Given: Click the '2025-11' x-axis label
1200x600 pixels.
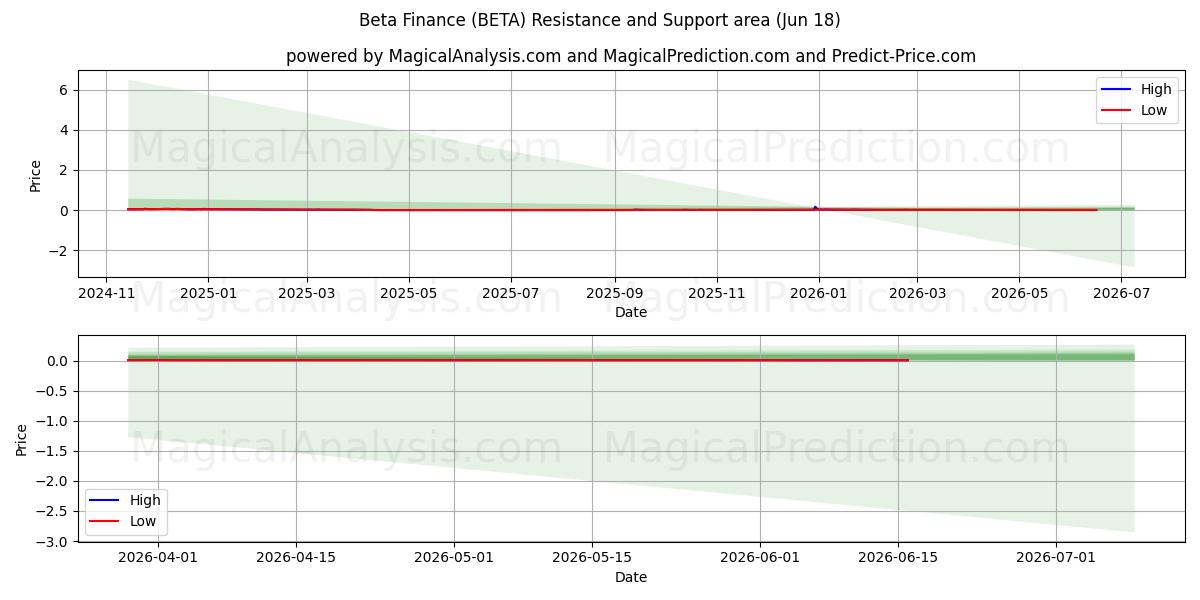Looking at the screenshot, I should pyautogui.click(x=716, y=294).
